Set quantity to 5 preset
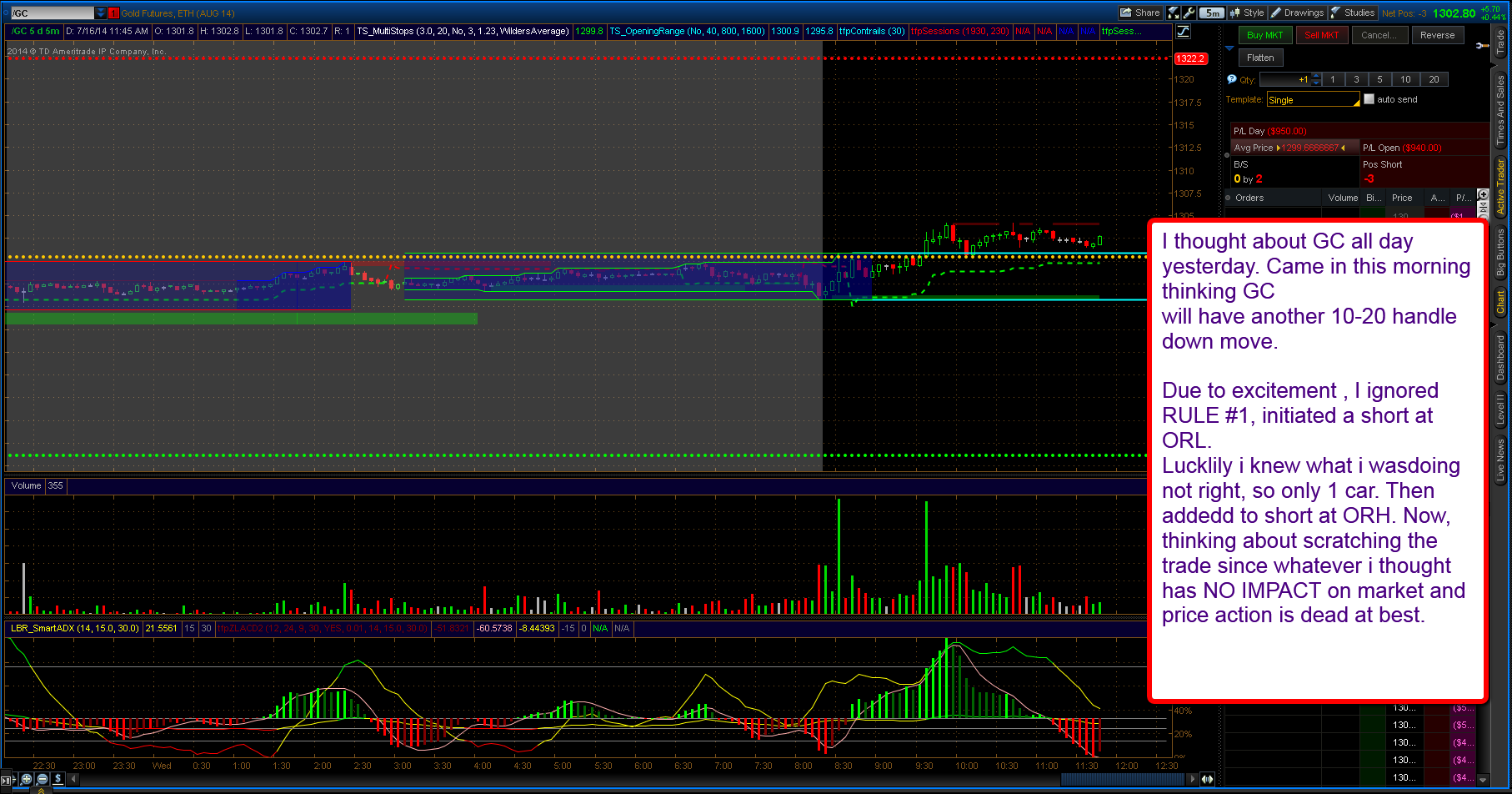Viewport: 1512px width, 794px height. tap(1379, 79)
